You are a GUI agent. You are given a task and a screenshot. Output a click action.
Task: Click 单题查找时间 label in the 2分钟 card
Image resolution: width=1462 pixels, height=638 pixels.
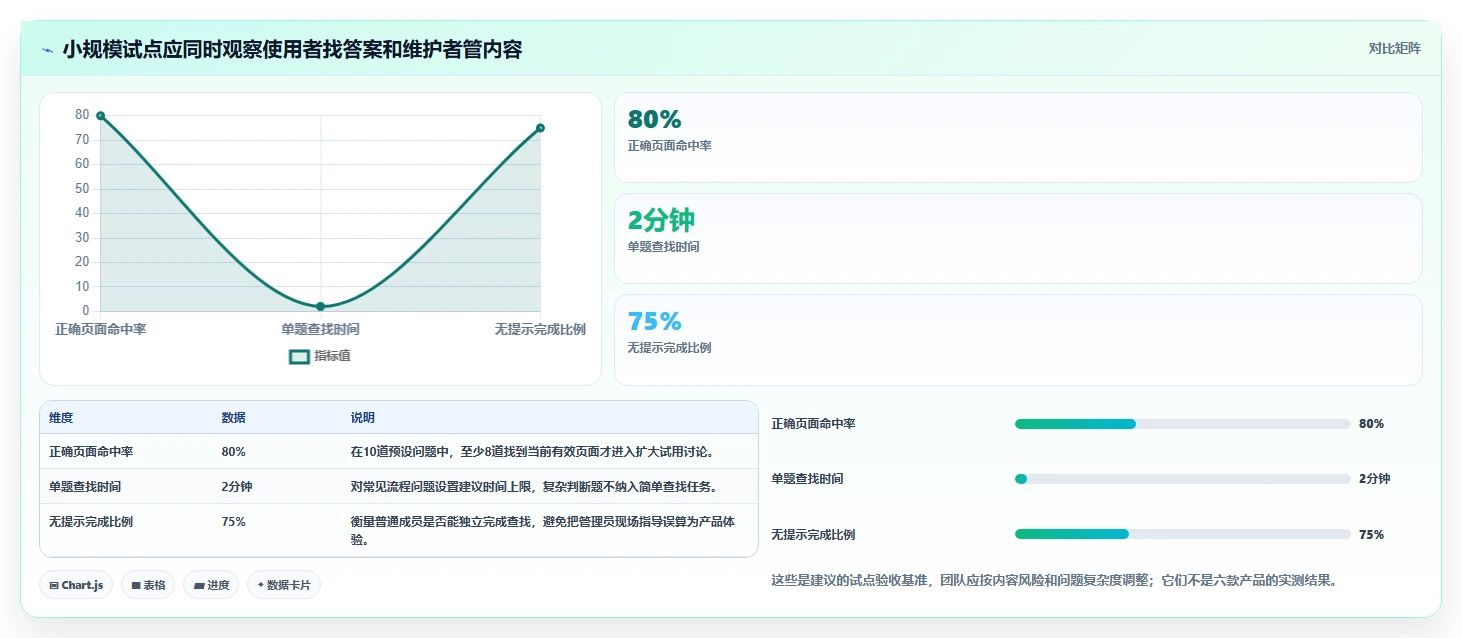tap(663, 247)
